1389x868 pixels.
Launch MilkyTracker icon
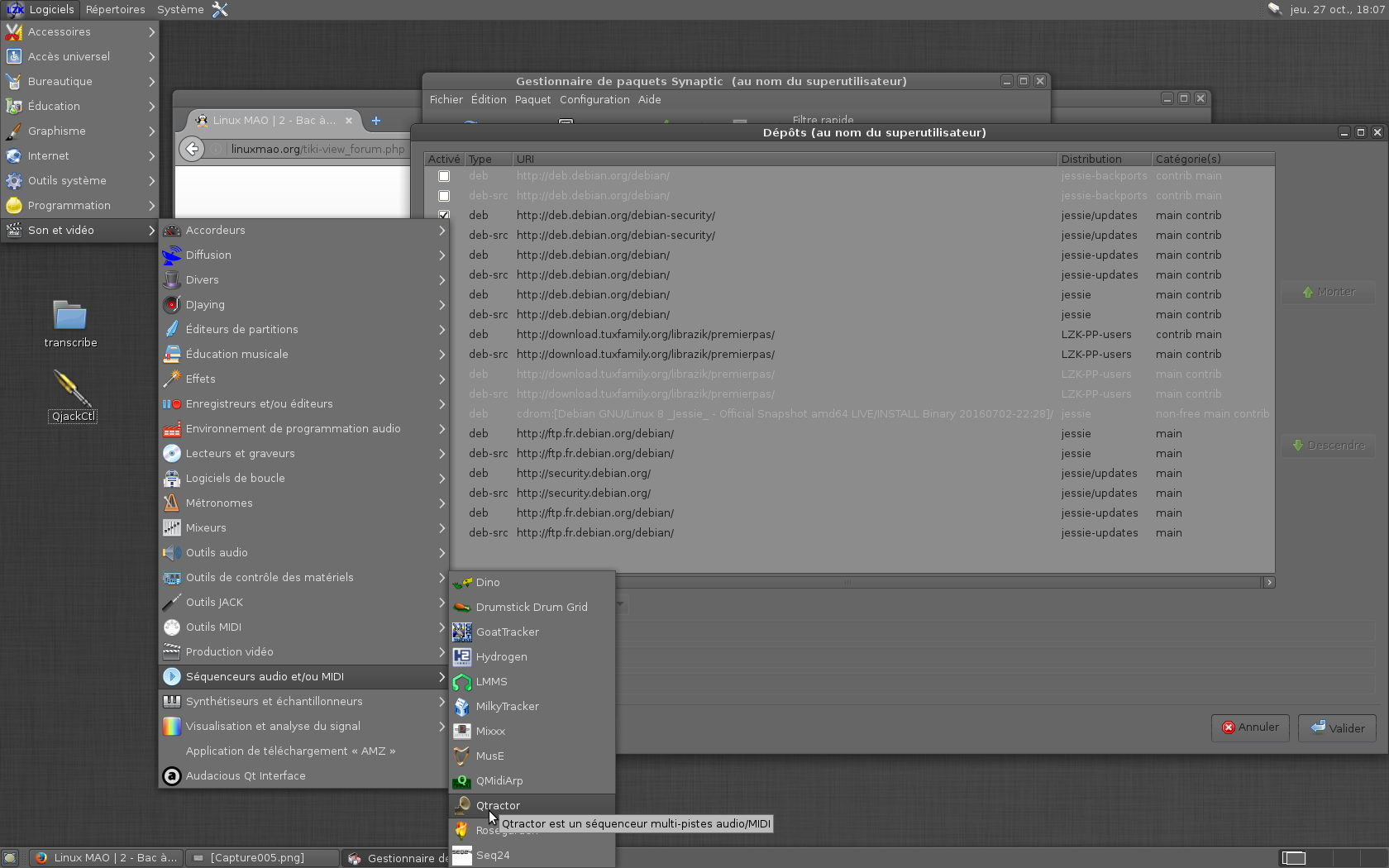[x=462, y=706]
